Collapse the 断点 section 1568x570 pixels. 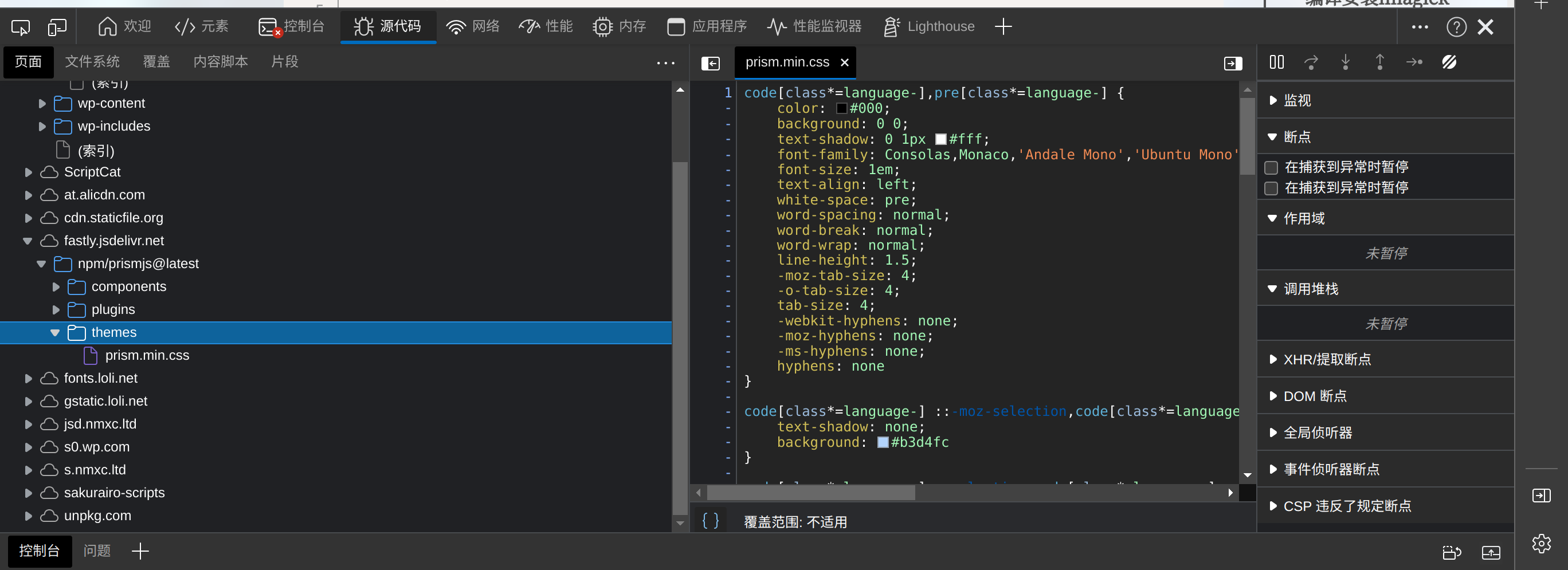click(x=1385, y=137)
